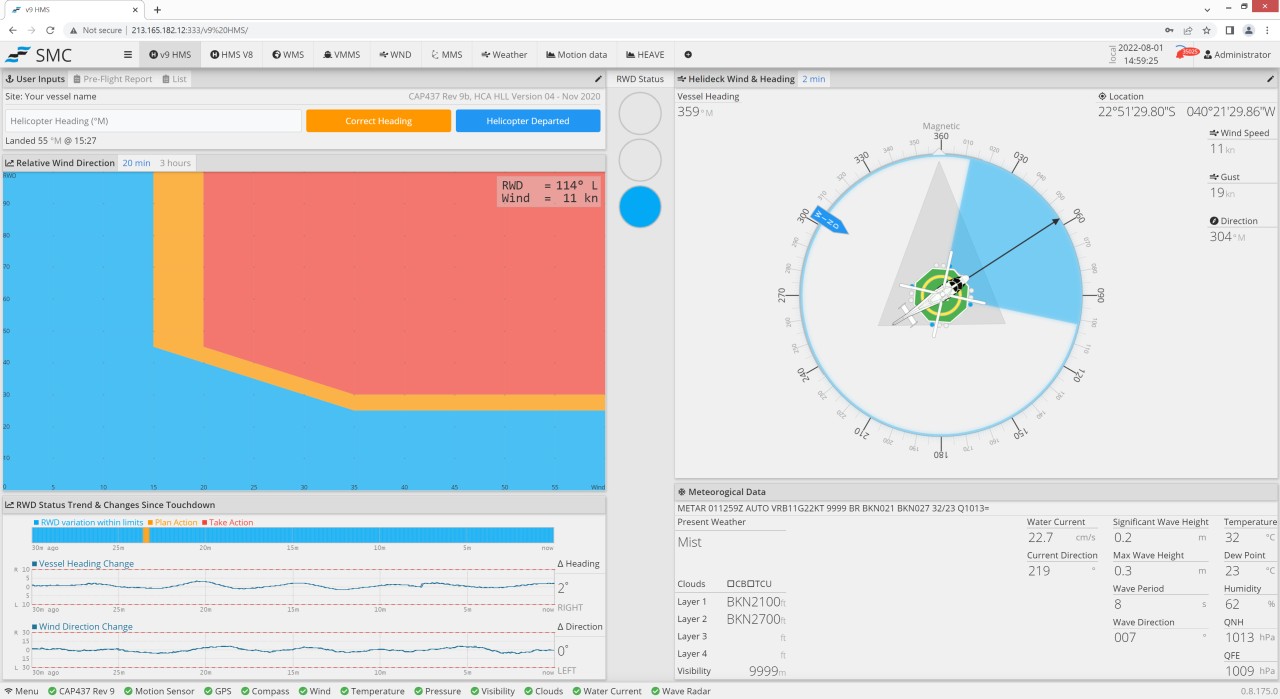Screen dimensions: 1280x699
Task: Click the SMC logo
Action: click(39, 55)
